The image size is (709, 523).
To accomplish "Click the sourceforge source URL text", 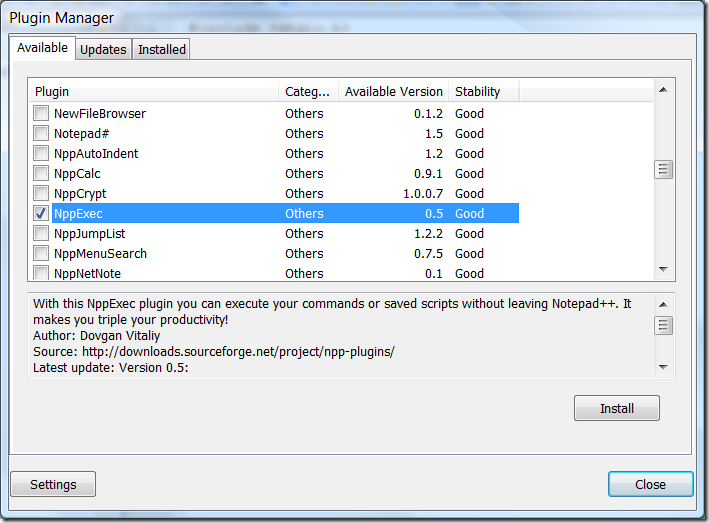I will (x=238, y=351).
